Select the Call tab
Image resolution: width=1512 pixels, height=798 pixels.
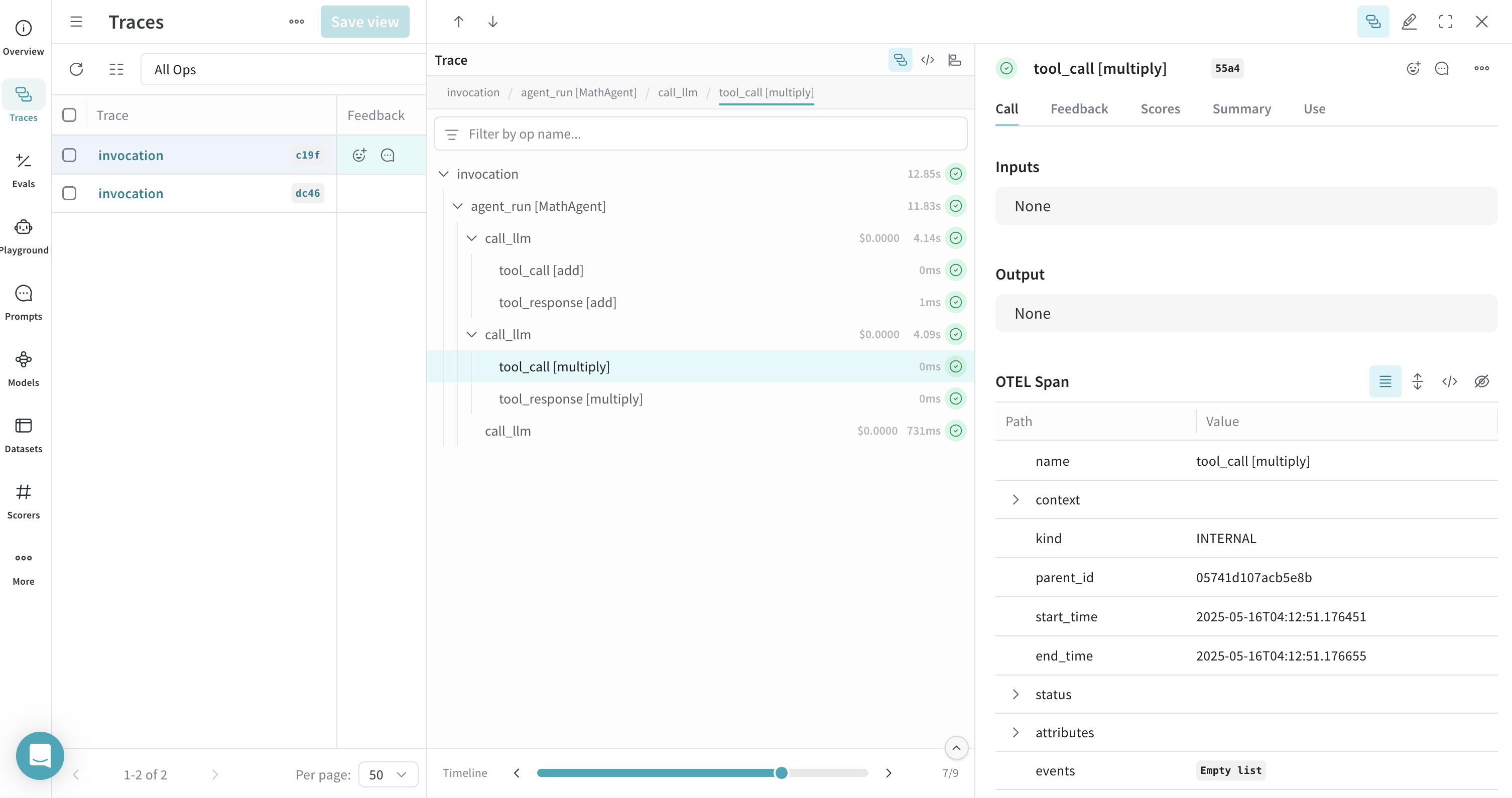click(x=1006, y=109)
